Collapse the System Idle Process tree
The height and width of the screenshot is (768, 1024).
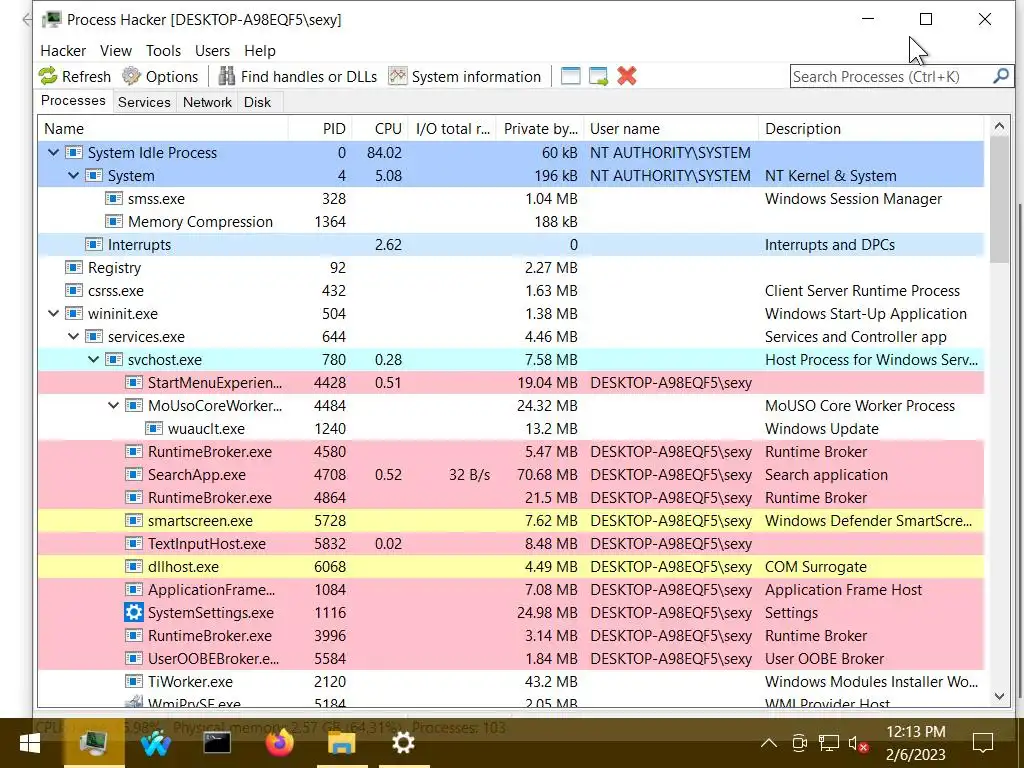[54, 153]
